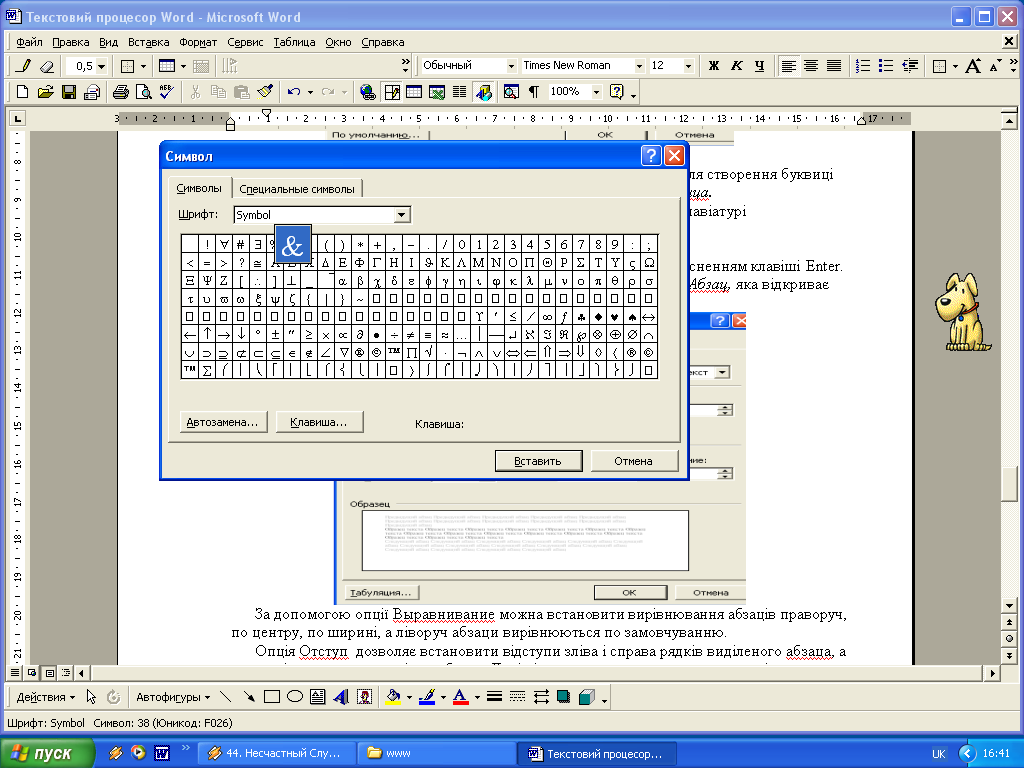Open the Таблица menu
The height and width of the screenshot is (768, 1024).
(x=294, y=42)
